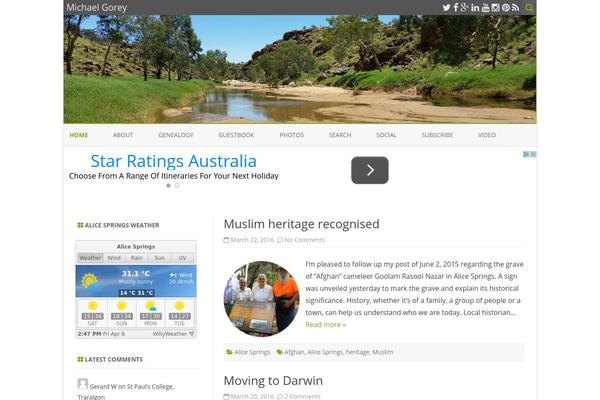This screenshot has height=400, width=600.
Task: Switch to the UV tab
Action: (183, 258)
